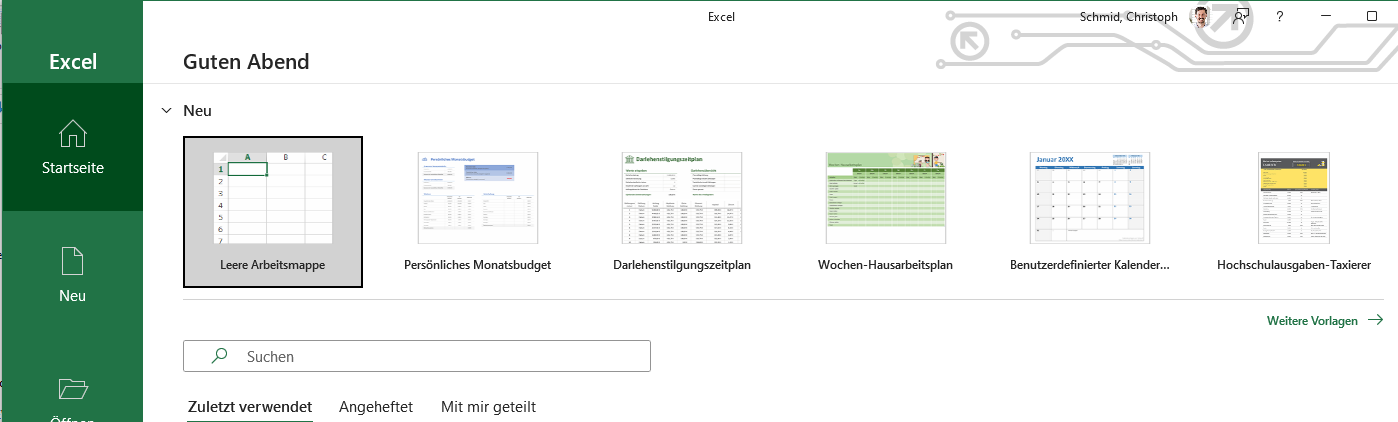
Task: Click the feedback person icon in title bar
Action: click(1241, 16)
